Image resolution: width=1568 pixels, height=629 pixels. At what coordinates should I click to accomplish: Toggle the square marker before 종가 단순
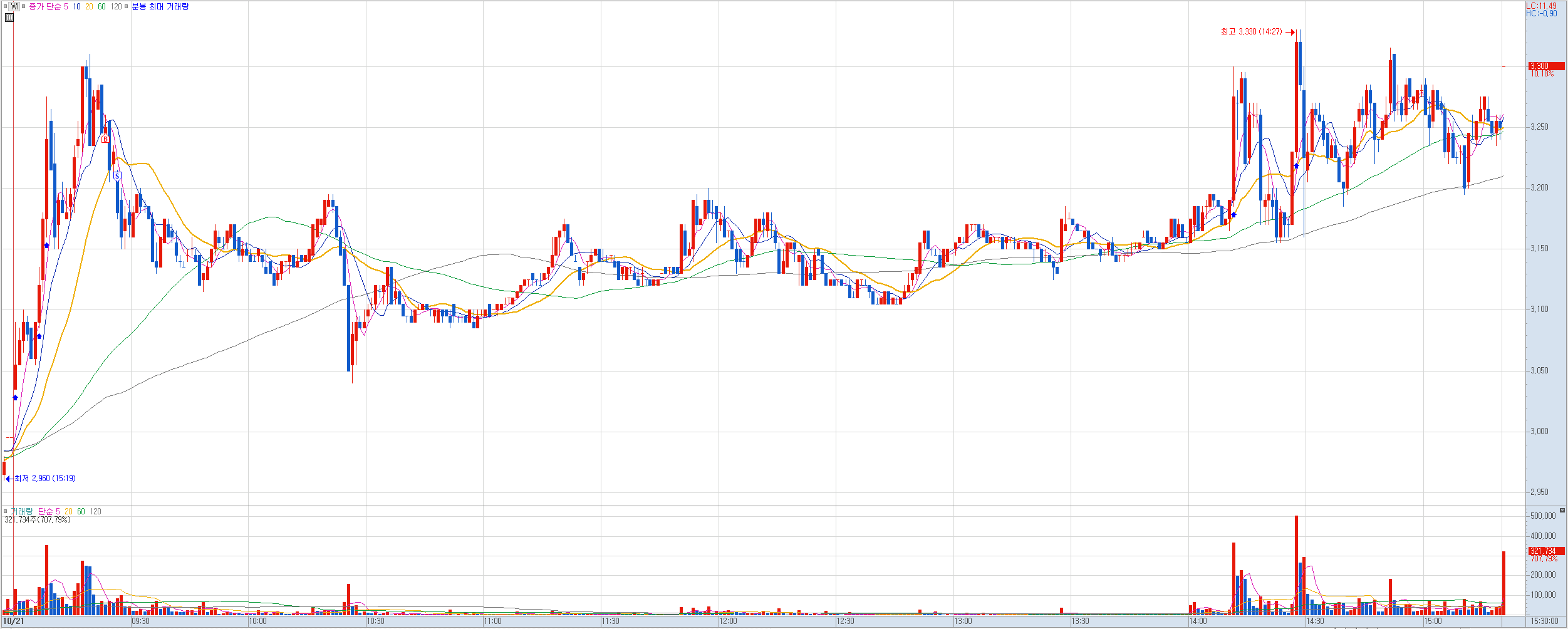point(24,7)
